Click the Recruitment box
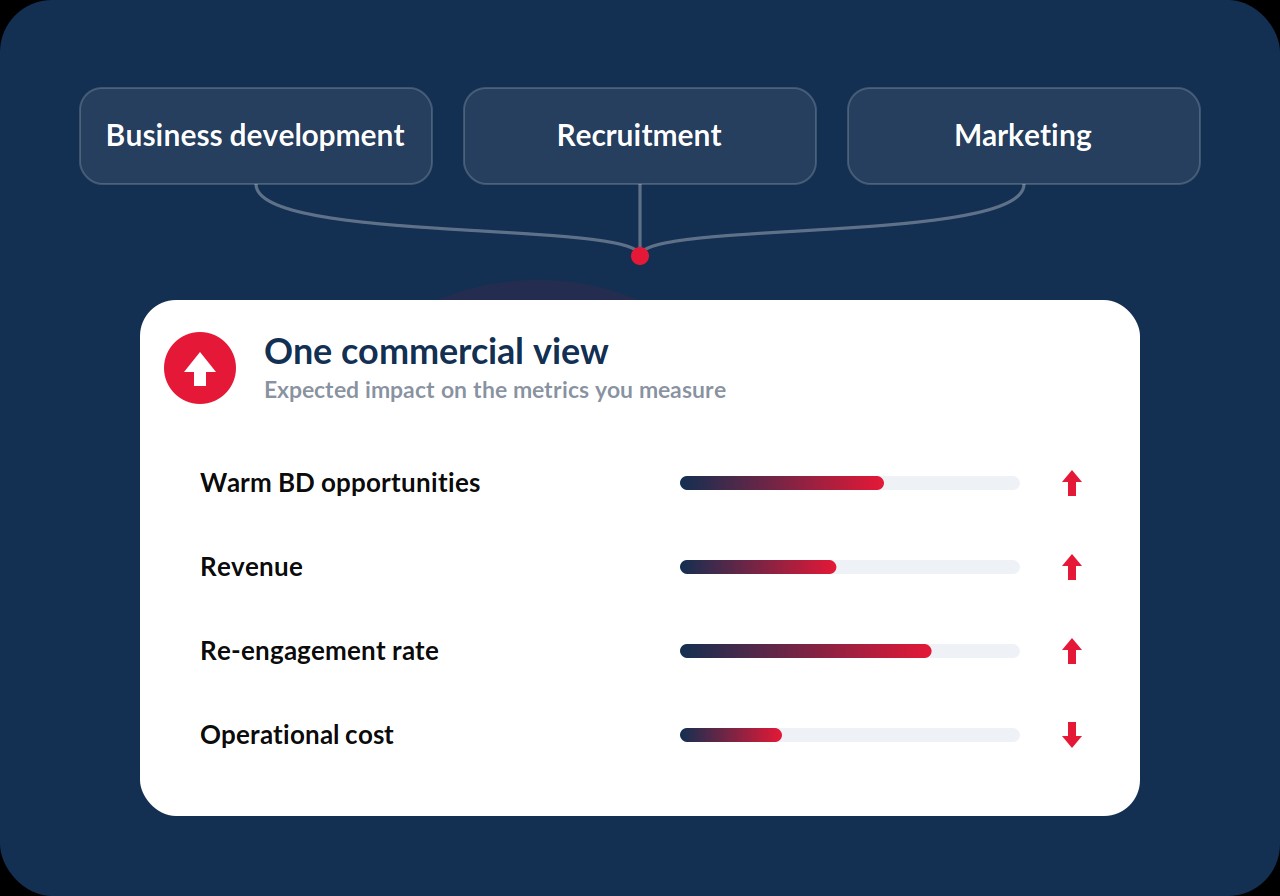The image size is (1280, 896). point(640,136)
